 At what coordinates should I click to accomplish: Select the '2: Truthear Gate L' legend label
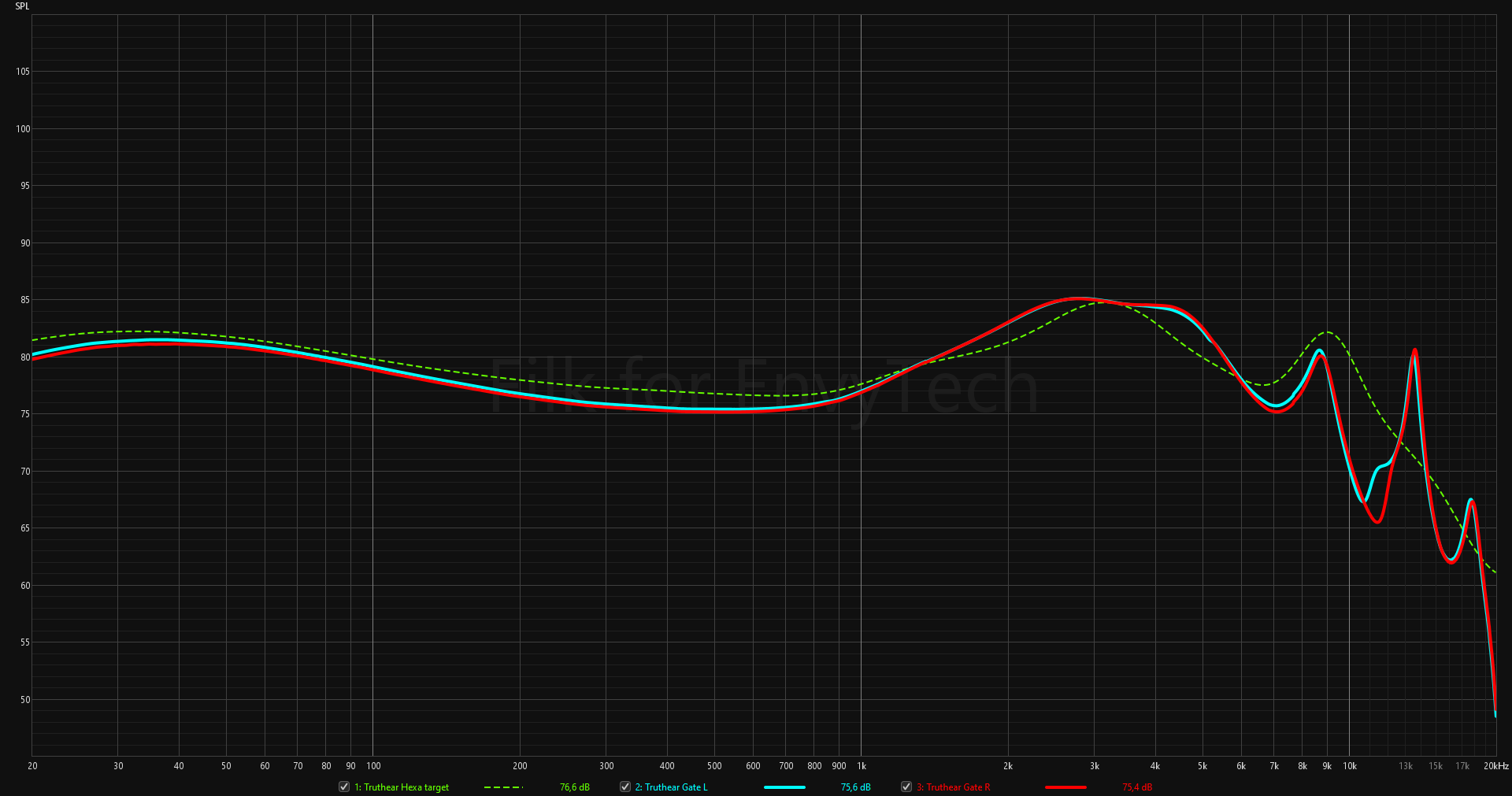click(x=672, y=787)
